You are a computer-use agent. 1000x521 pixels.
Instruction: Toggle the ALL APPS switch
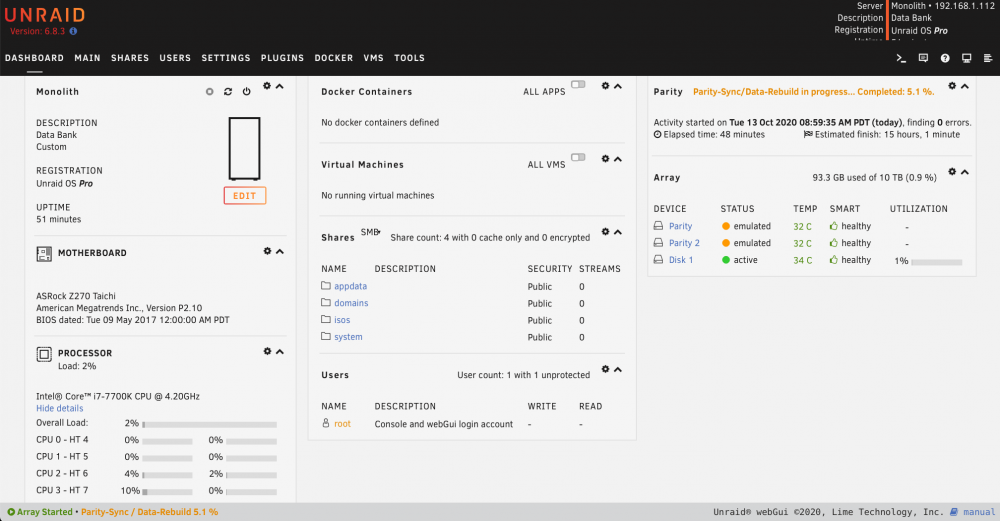[578, 84]
